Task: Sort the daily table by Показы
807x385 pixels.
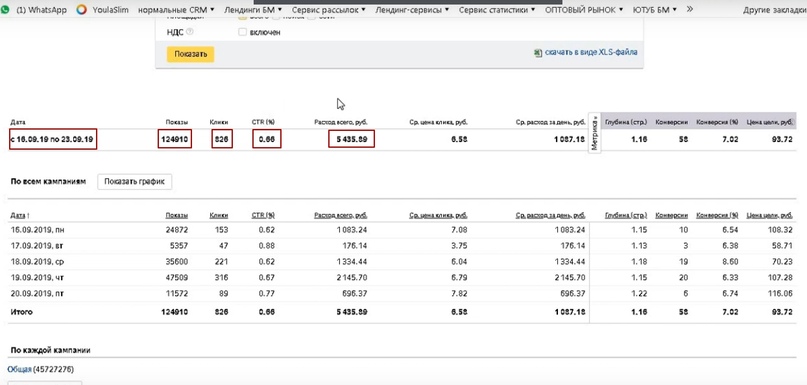Action: tap(177, 216)
